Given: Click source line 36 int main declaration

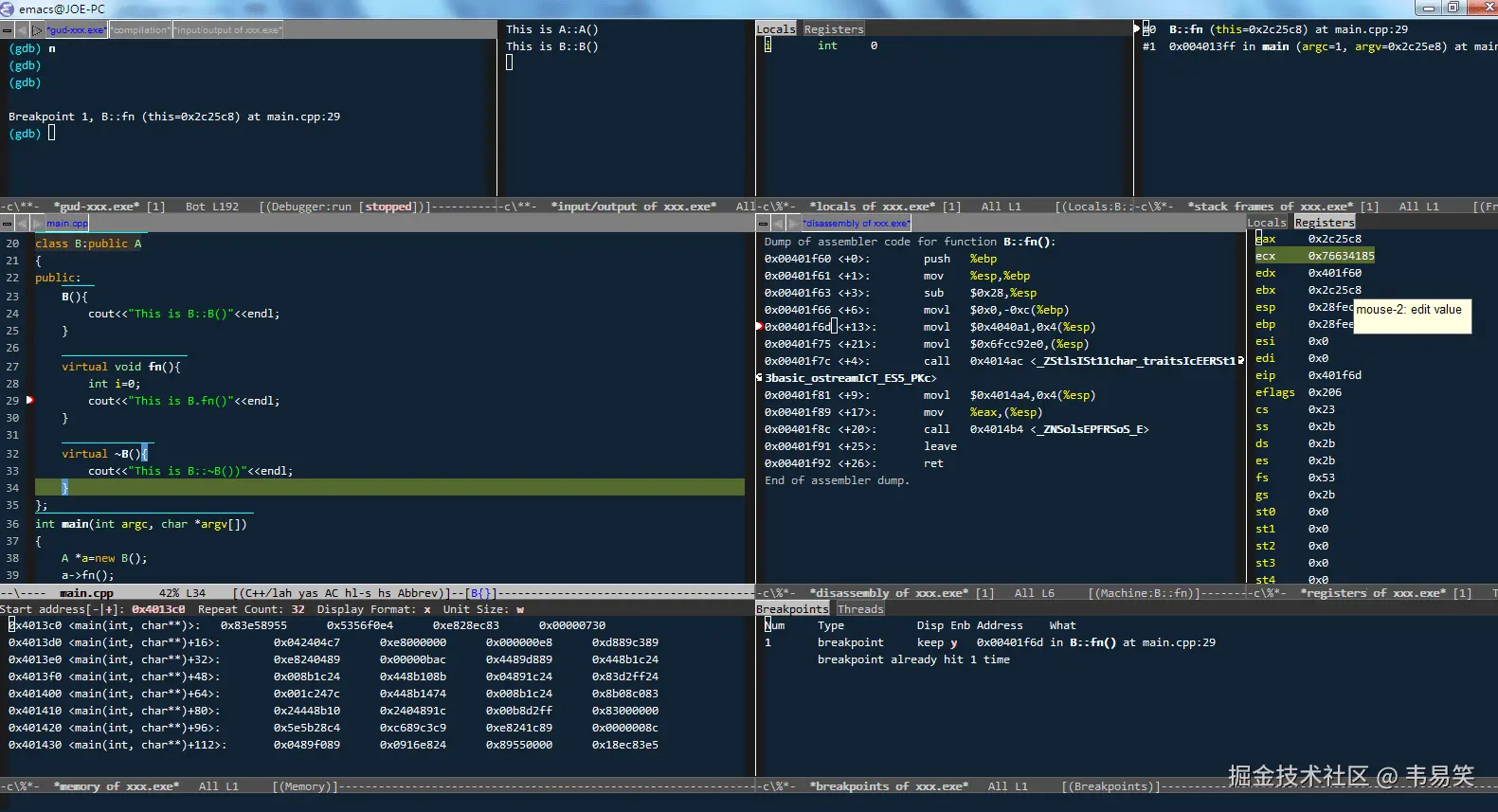Looking at the screenshot, I should click(x=141, y=524).
